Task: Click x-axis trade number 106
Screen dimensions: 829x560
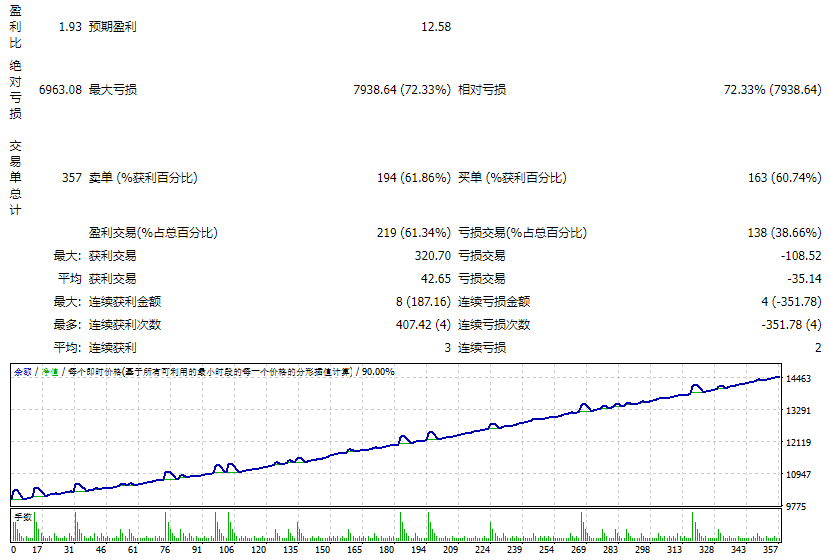Action: (x=227, y=550)
